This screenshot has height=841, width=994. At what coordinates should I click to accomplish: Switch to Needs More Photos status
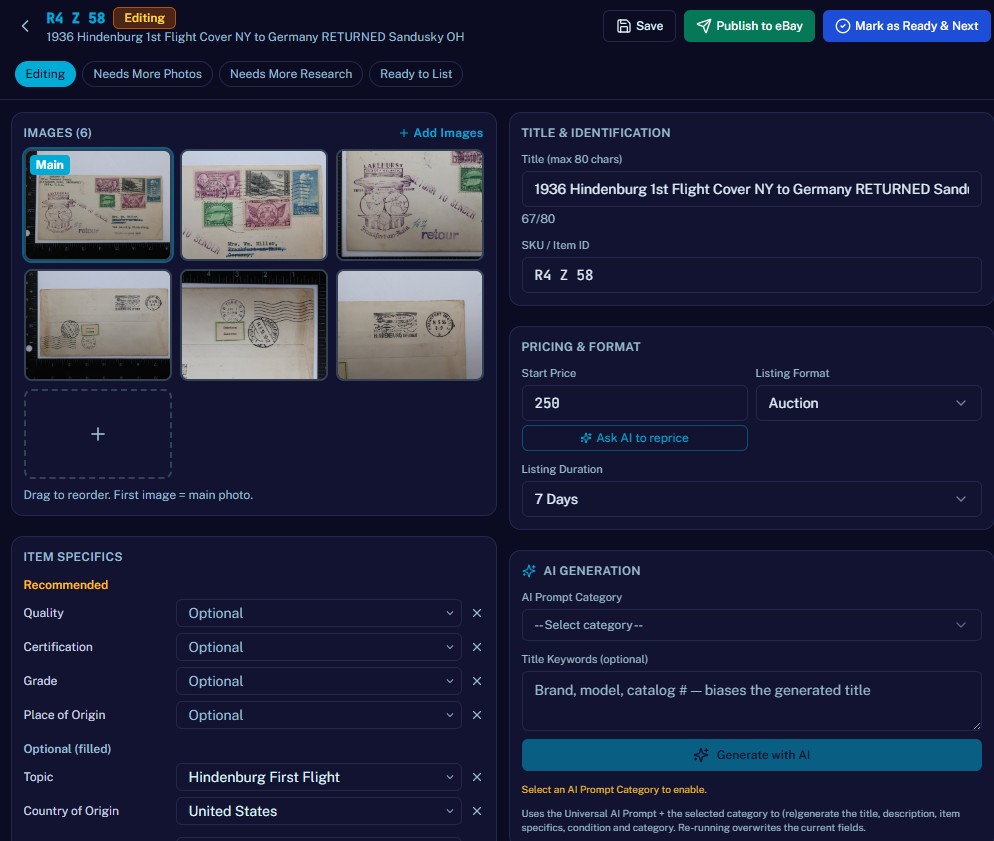coord(147,74)
